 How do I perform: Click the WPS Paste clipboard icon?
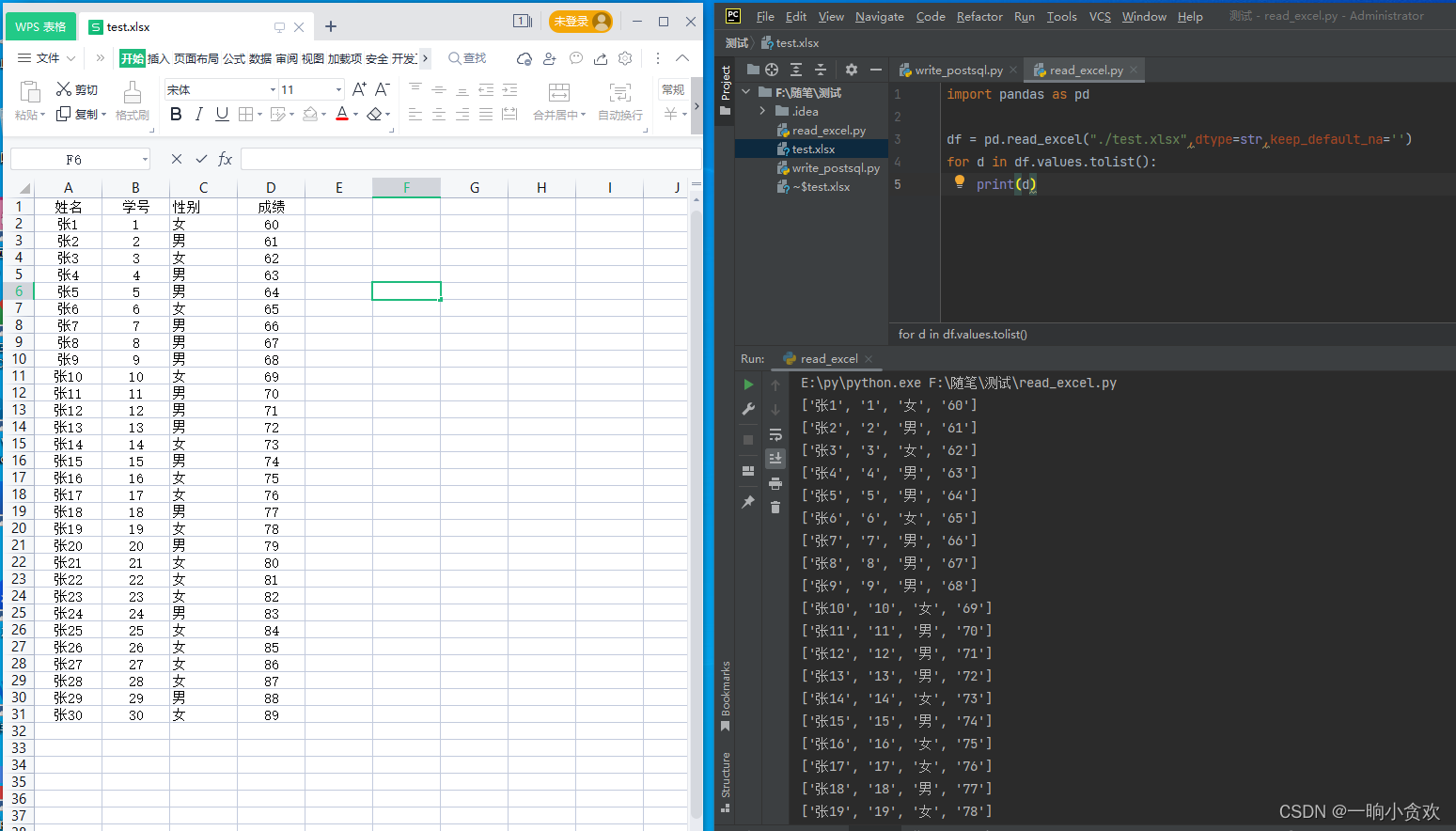coord(30,91)
